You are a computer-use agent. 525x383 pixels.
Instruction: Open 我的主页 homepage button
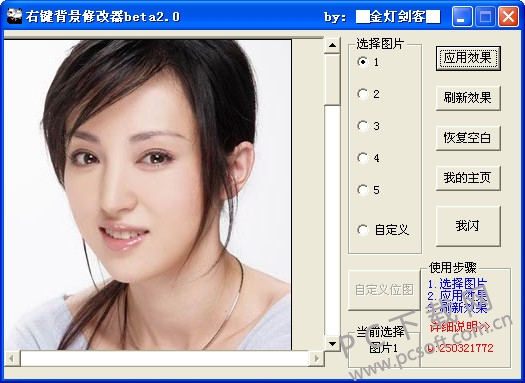tap(468, 178)
